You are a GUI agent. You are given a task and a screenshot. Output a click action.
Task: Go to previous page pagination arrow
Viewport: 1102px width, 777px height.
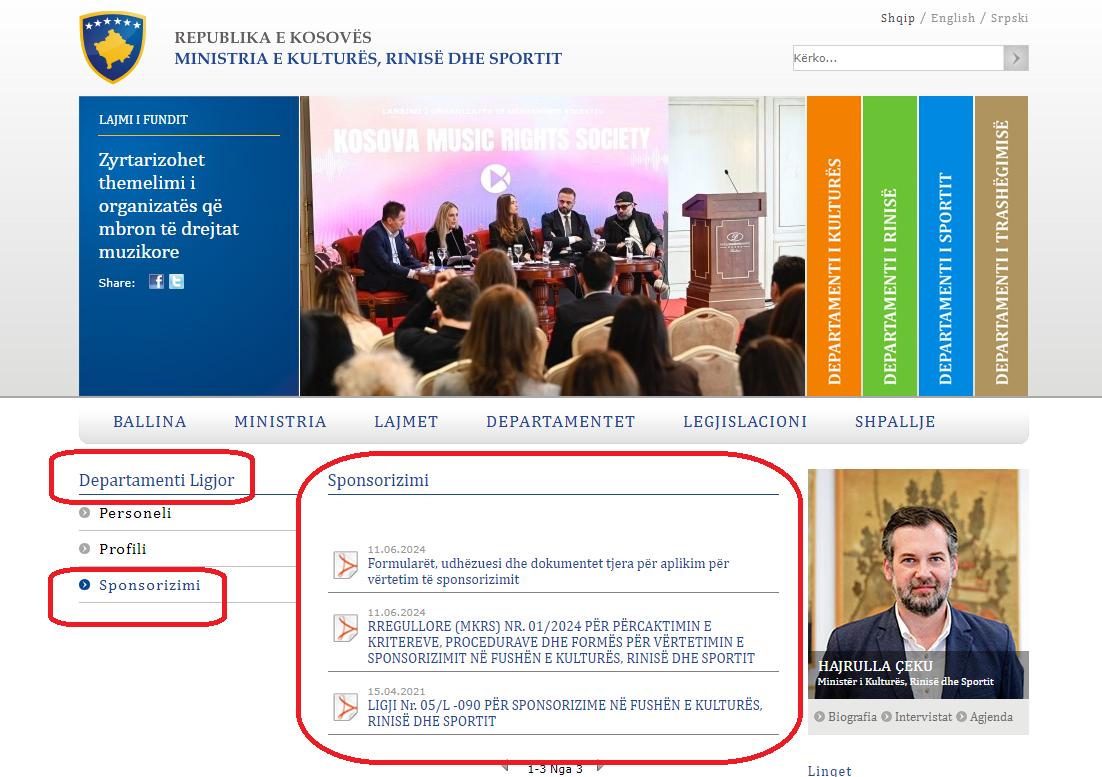click(x=505, y=768)
